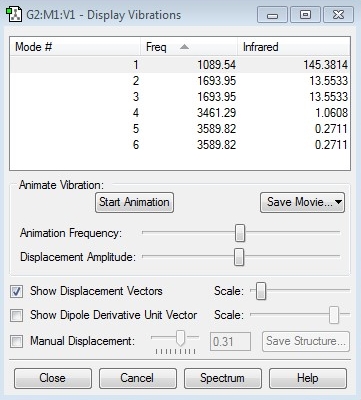The width and height of the screenshot is (361, 400).
Task: Click the Infrared column header
Action: (x=294, y=47)
